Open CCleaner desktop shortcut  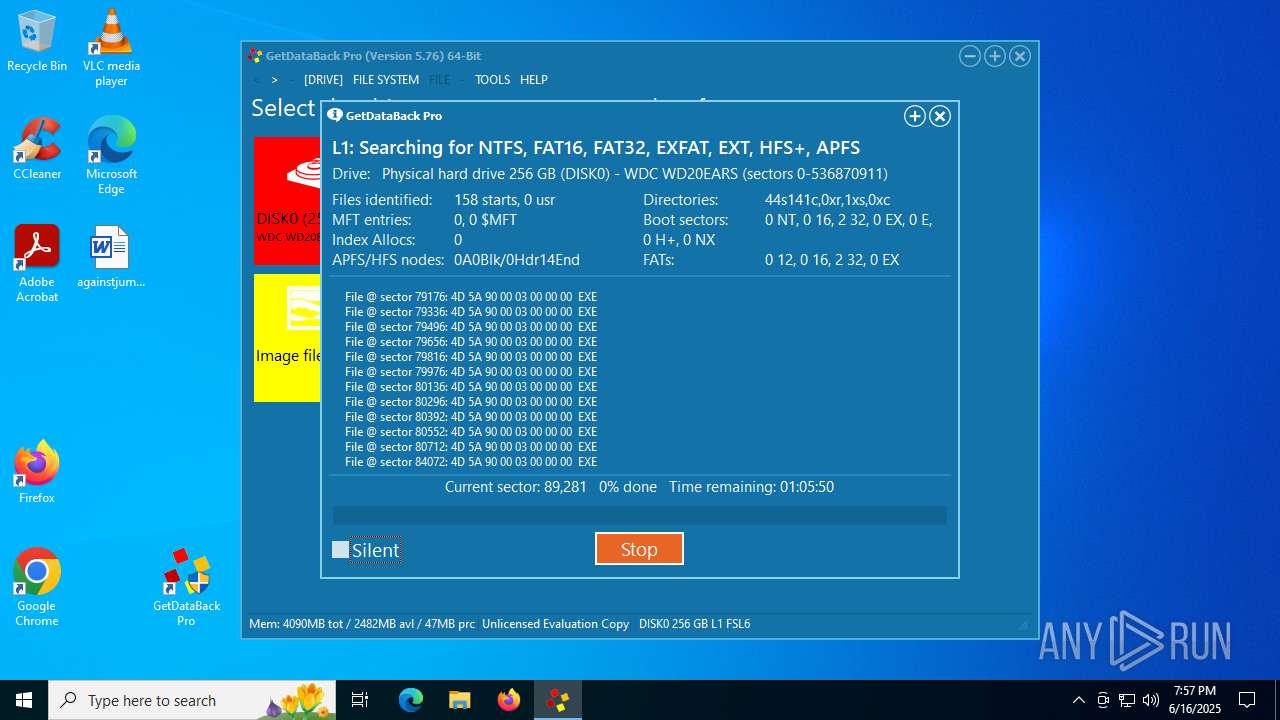tap(37, 149)
